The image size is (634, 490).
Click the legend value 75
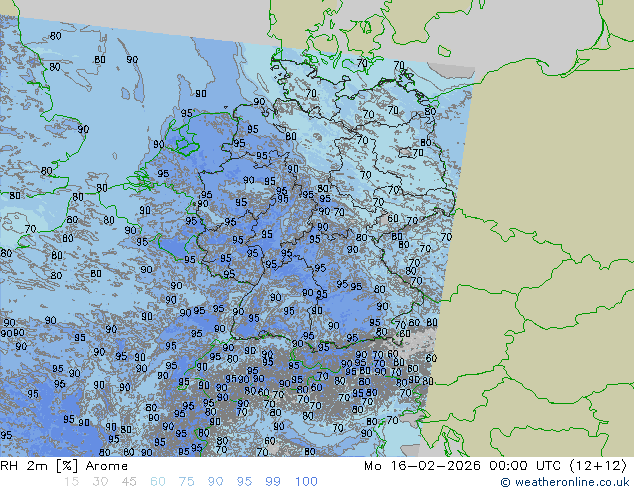[186, 482]
